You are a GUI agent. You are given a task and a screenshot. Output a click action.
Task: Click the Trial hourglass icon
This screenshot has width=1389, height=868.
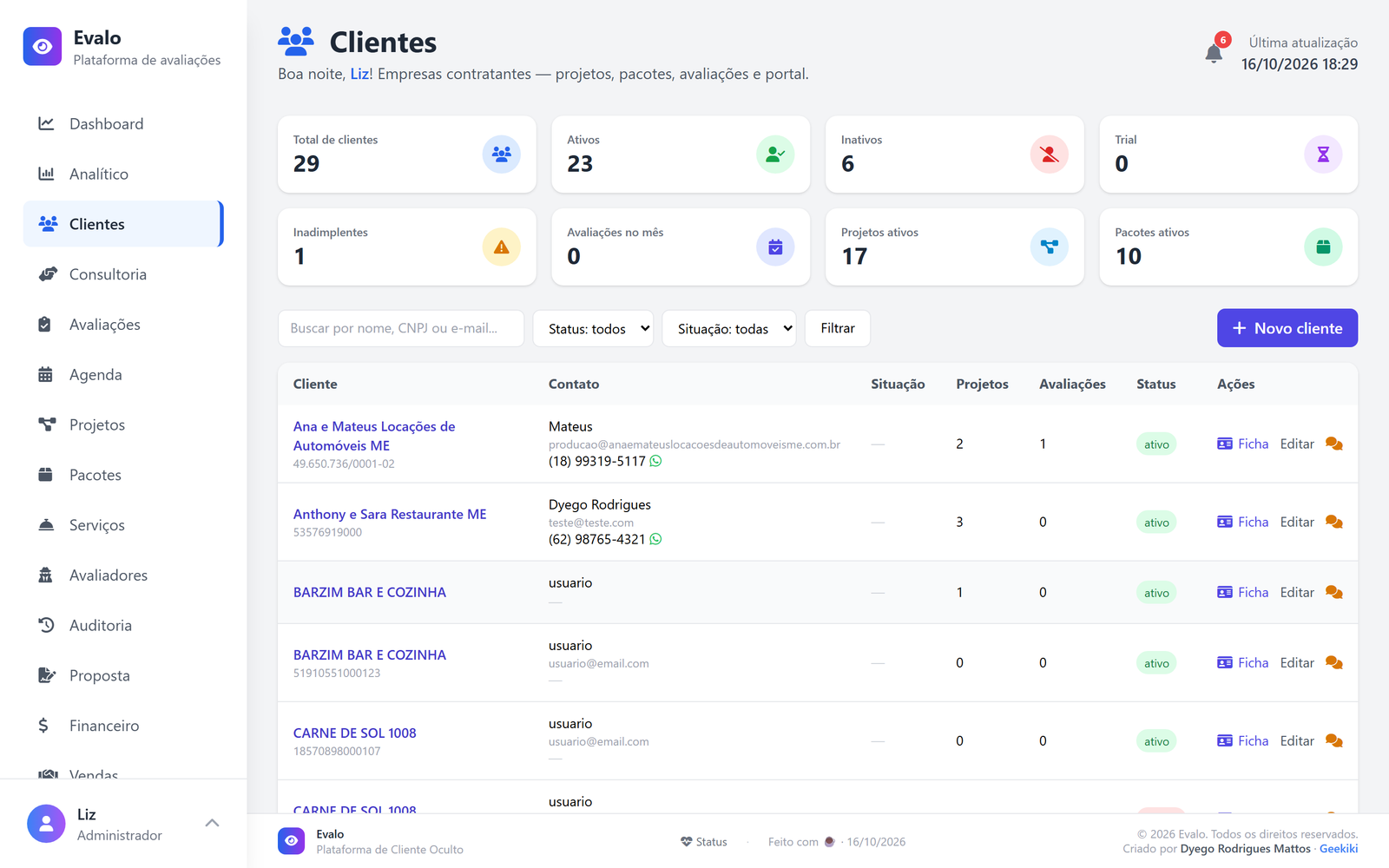pos(1323,155)
